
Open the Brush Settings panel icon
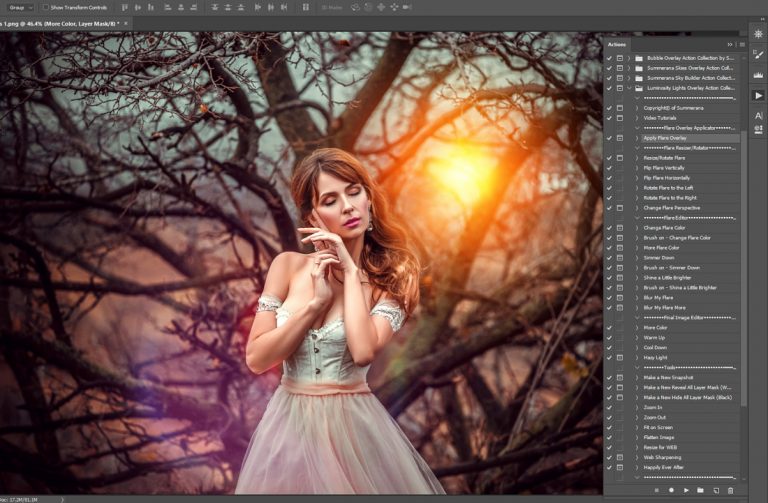pyautogui.click(x=758, y=54)
